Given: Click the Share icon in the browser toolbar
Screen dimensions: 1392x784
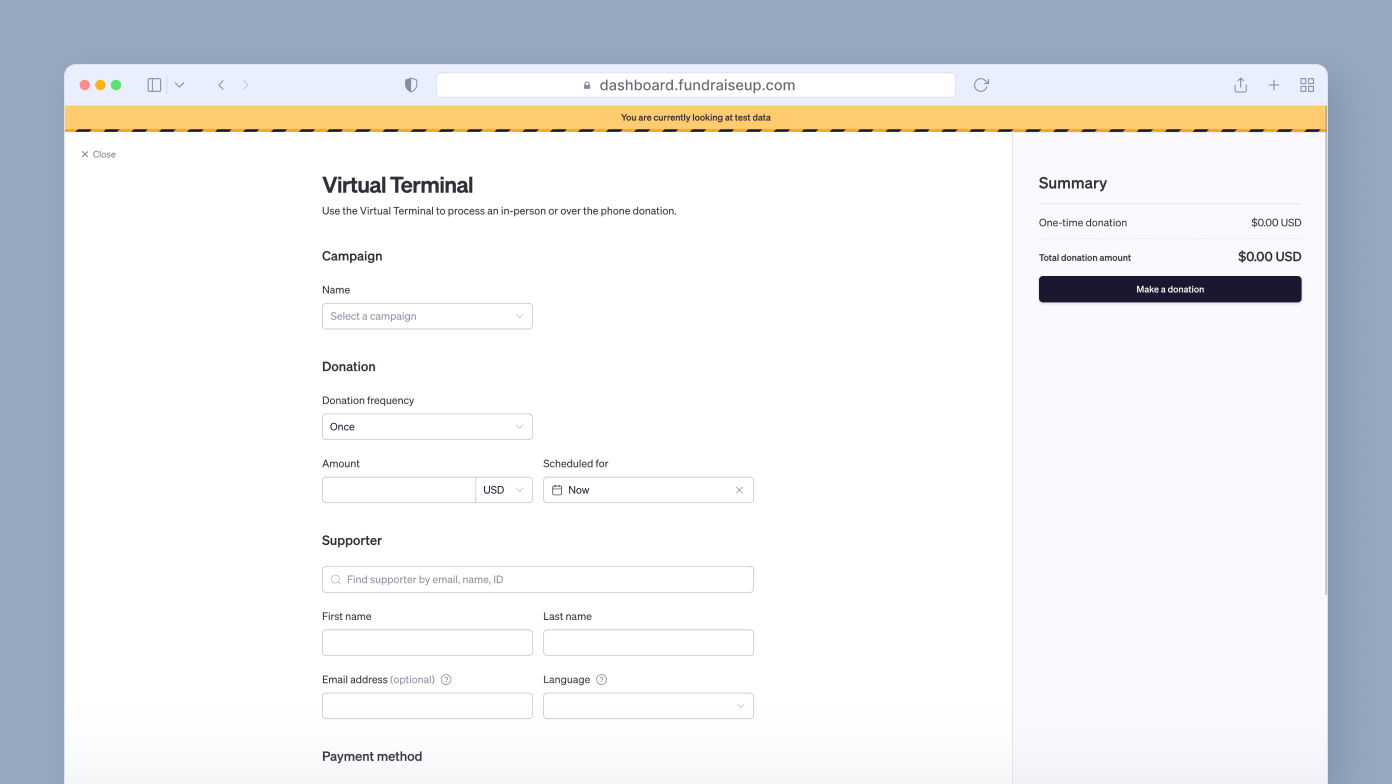Looking at the screenshot, I should point(1240,84).
